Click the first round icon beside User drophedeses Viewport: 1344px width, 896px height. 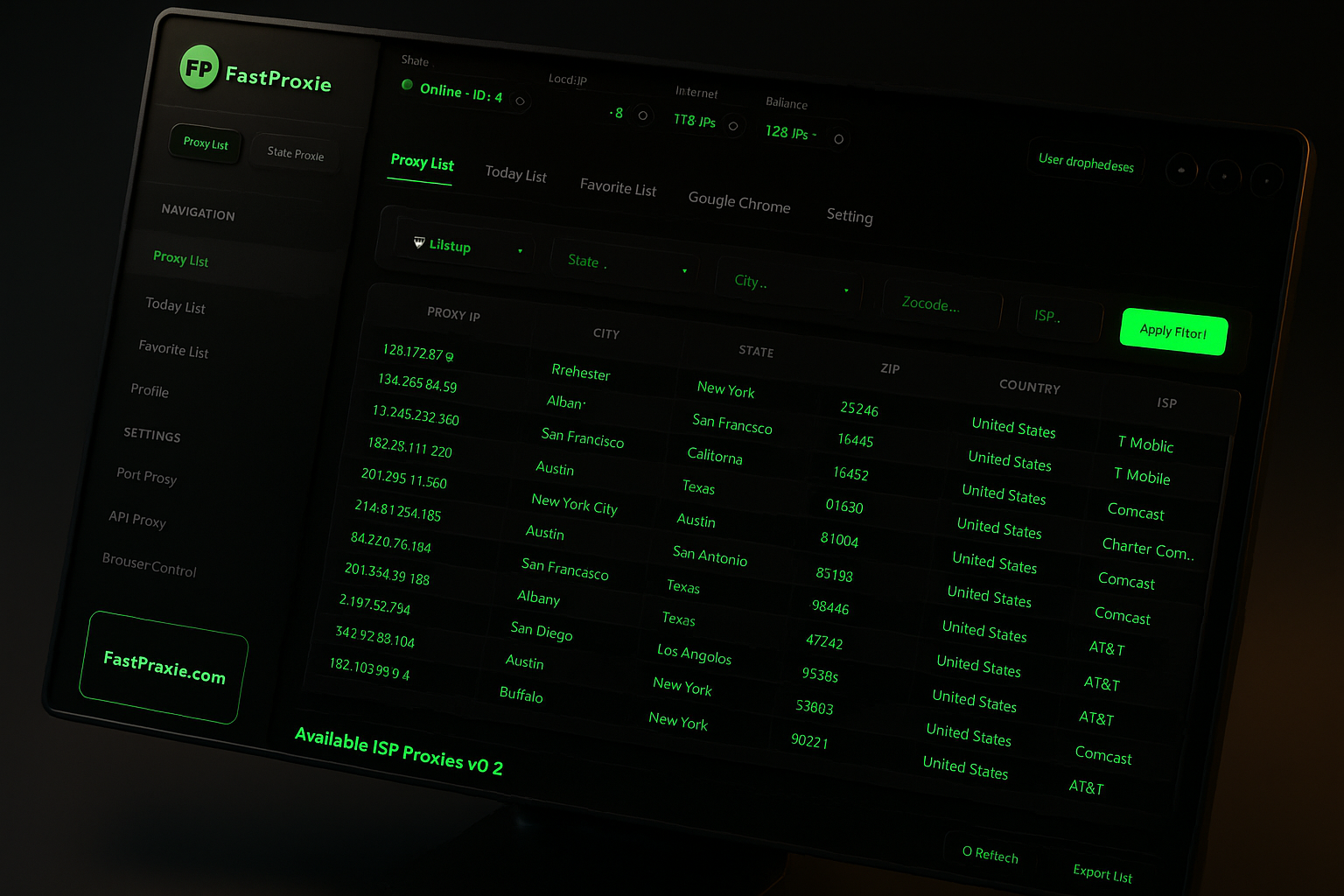pyautogui.click(x=1181, y=170)
